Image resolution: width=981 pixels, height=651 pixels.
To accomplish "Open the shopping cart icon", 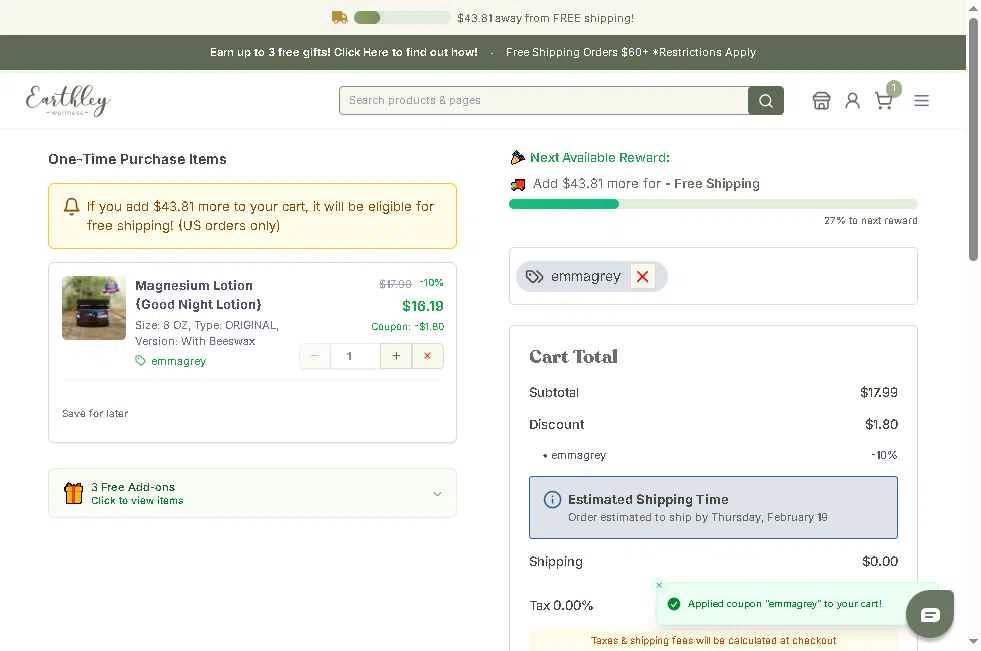I will (x=883, y=101).
